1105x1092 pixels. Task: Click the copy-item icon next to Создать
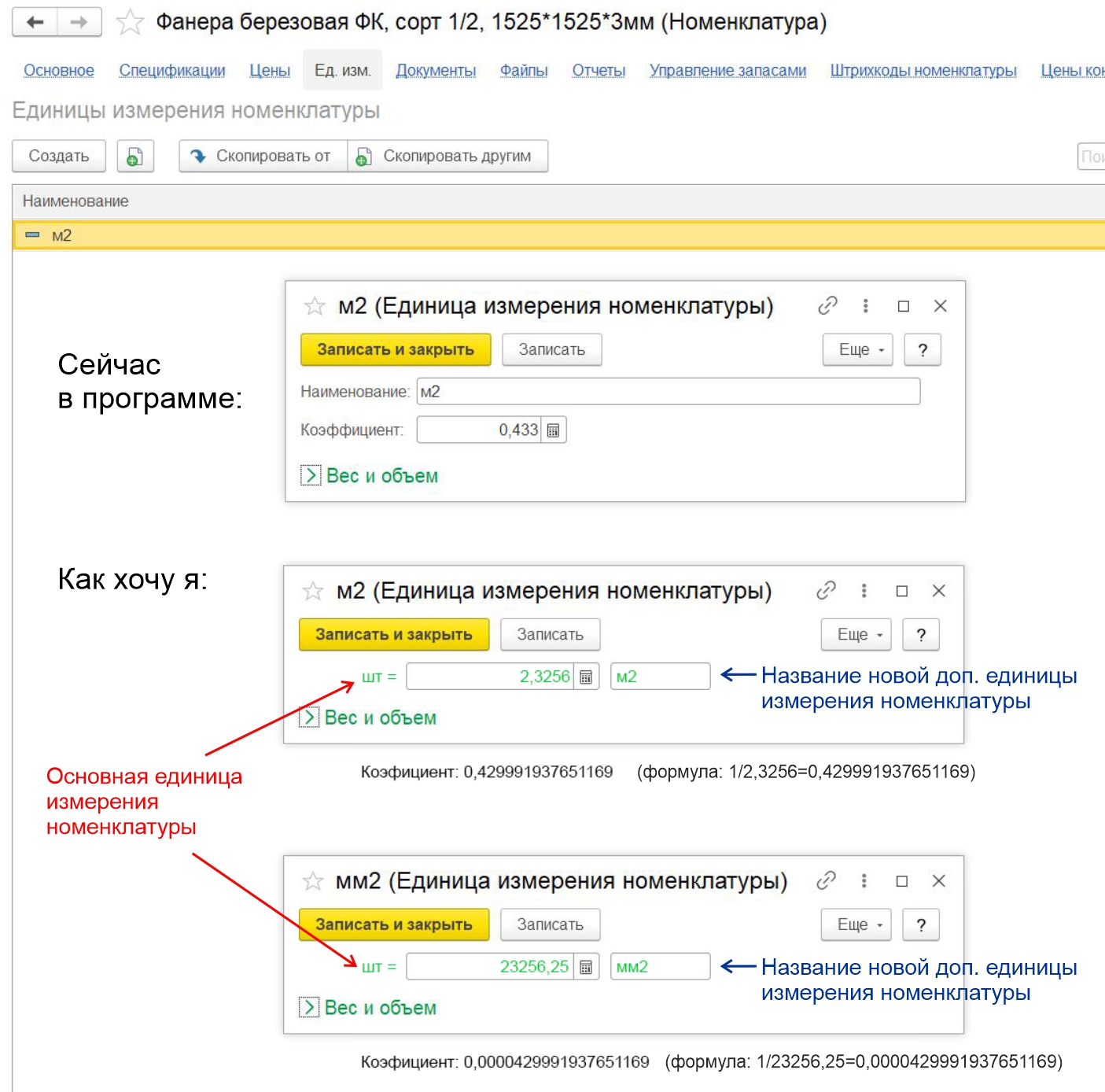point(134,157)
